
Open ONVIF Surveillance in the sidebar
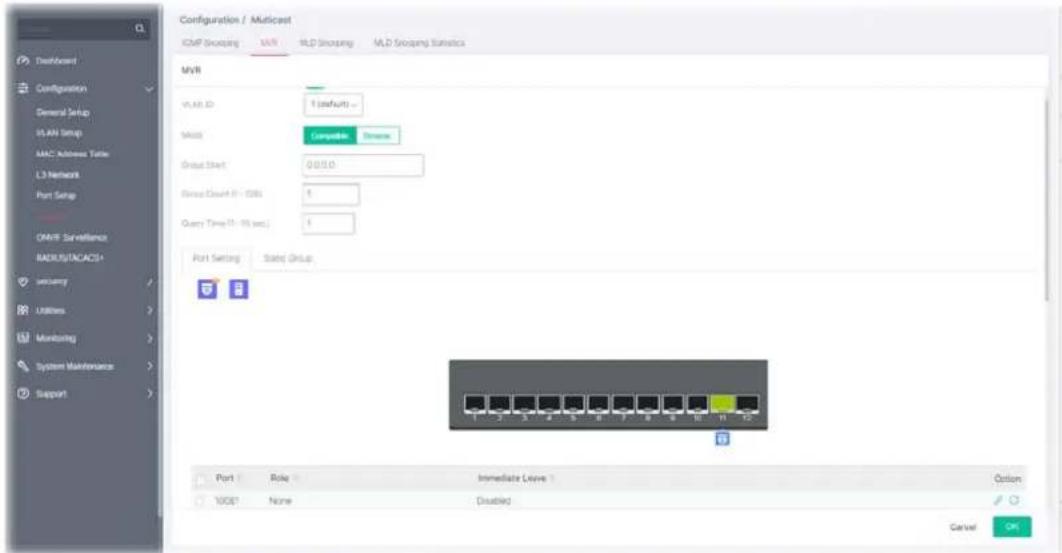coord(72,237)
